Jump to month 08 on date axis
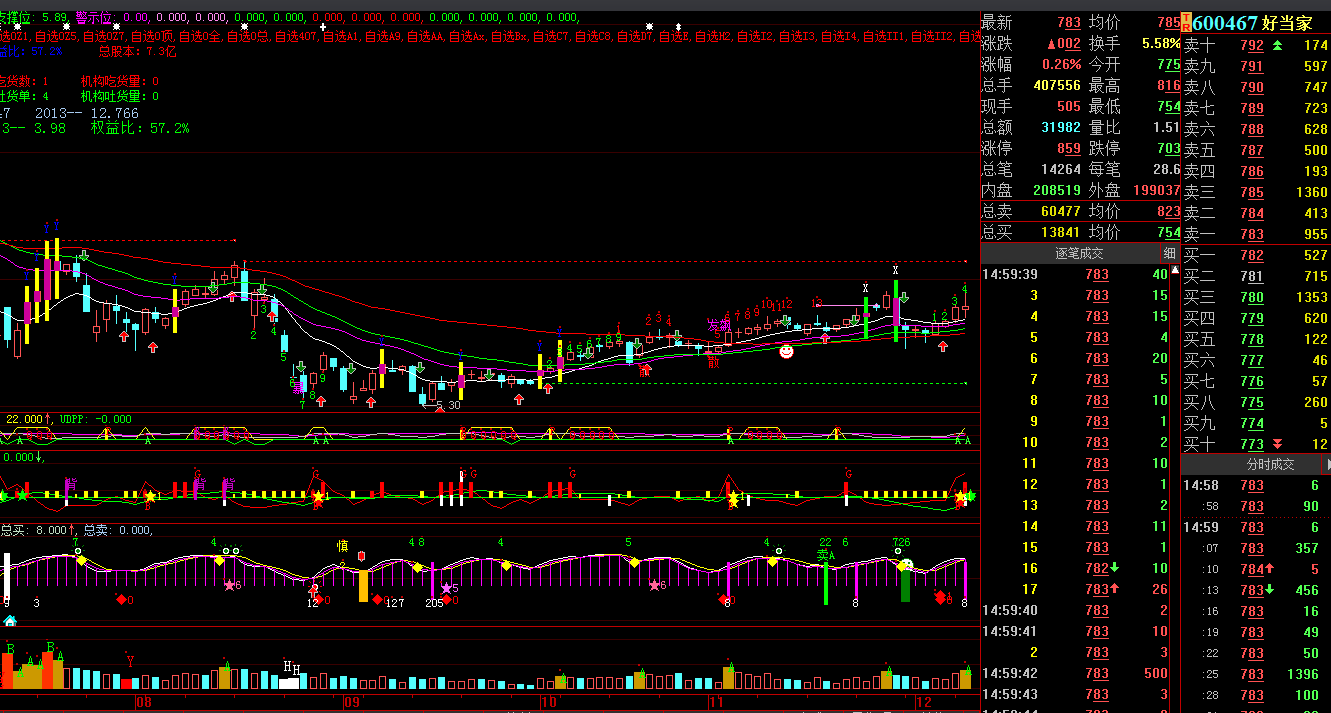The image size is (1331, 713). [x=144, y=703]
